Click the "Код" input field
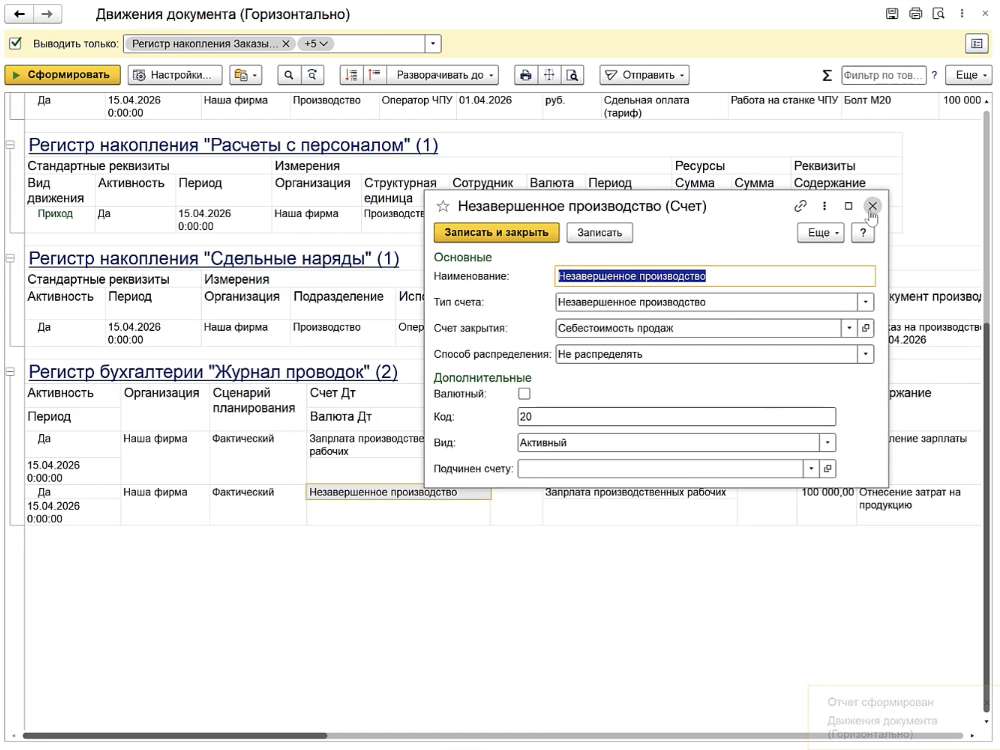This screenshot has height=750, width=1000. (676, 416)
